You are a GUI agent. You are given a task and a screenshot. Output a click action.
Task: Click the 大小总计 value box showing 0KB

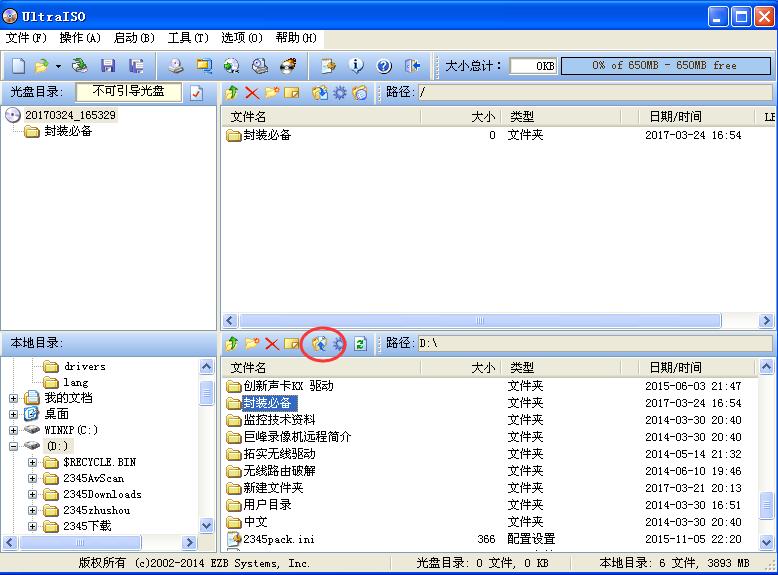point(533,66)
